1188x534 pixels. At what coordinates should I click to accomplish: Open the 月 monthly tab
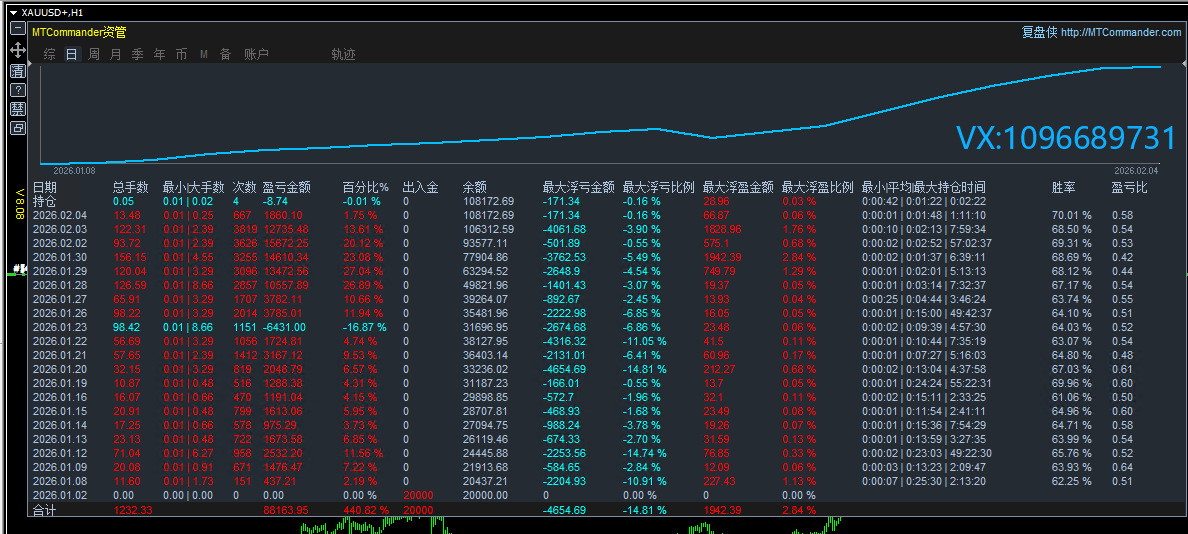point(115,55)
